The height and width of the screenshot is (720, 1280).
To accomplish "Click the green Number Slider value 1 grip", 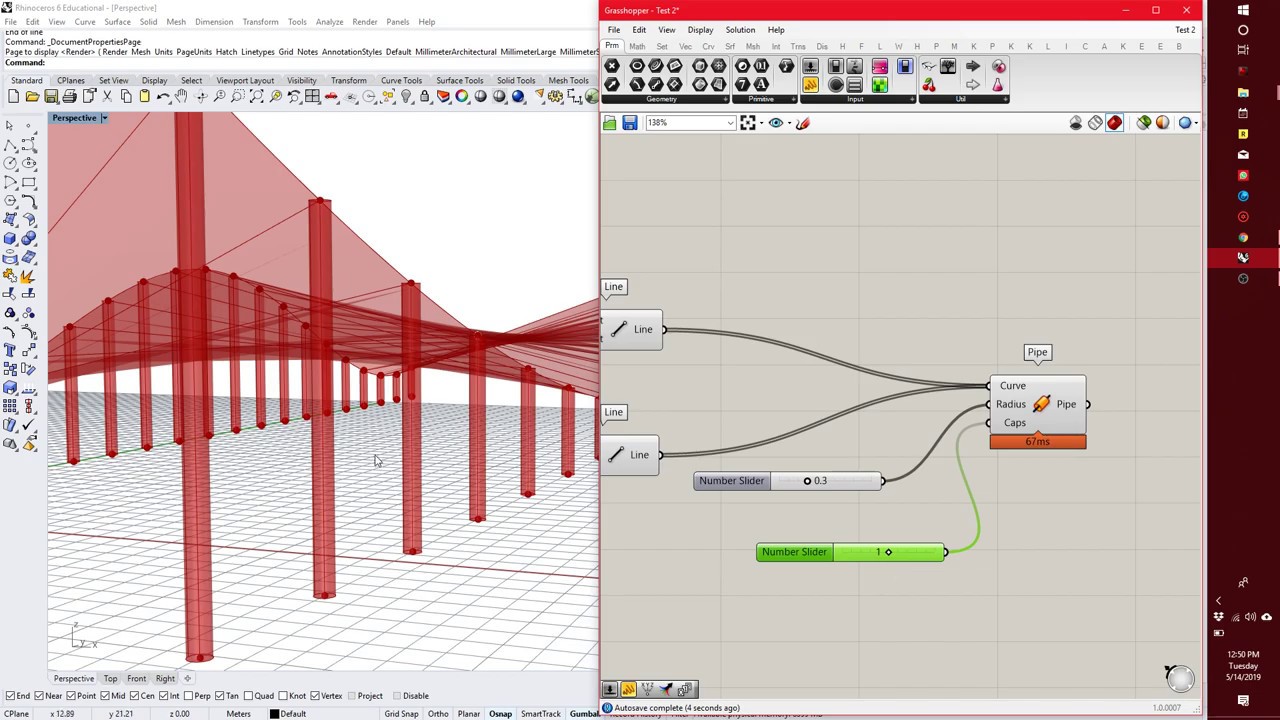I will pos(888,552).
